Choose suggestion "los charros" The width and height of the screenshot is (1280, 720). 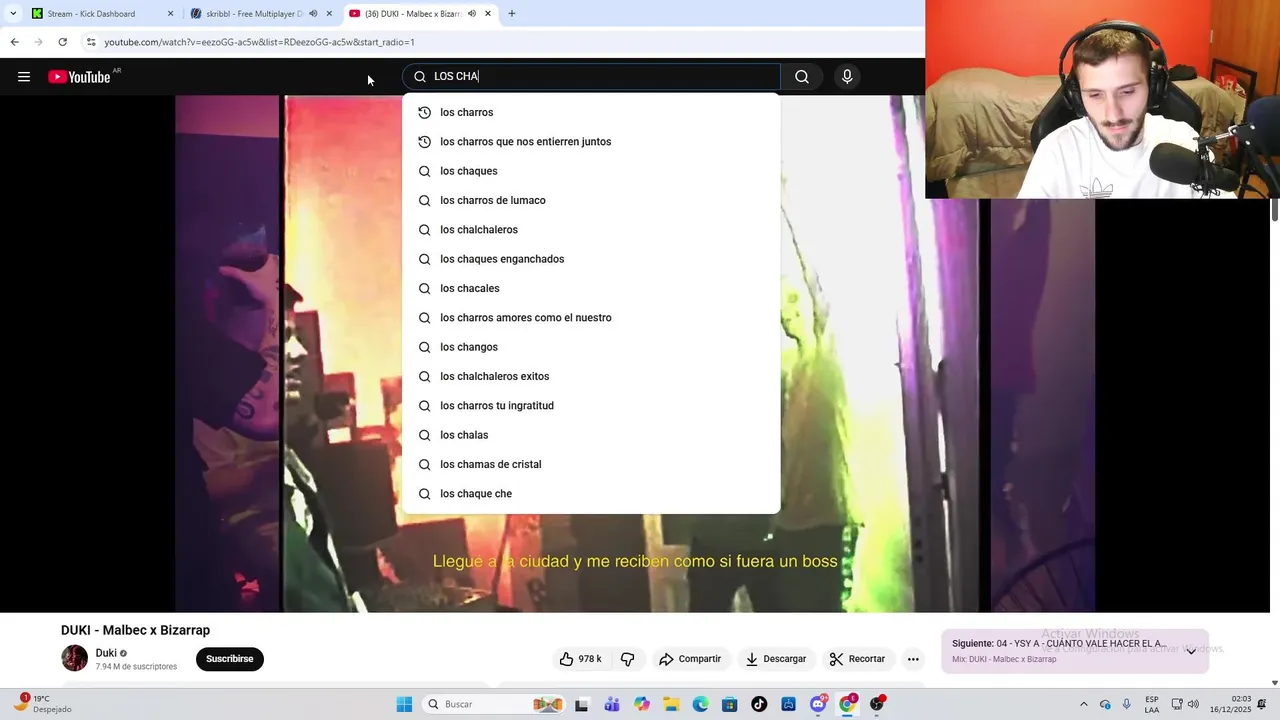[591, 112]
